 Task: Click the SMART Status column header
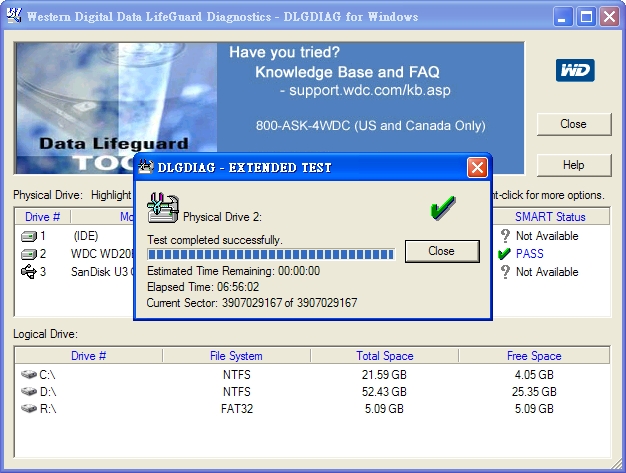point(550,217)
